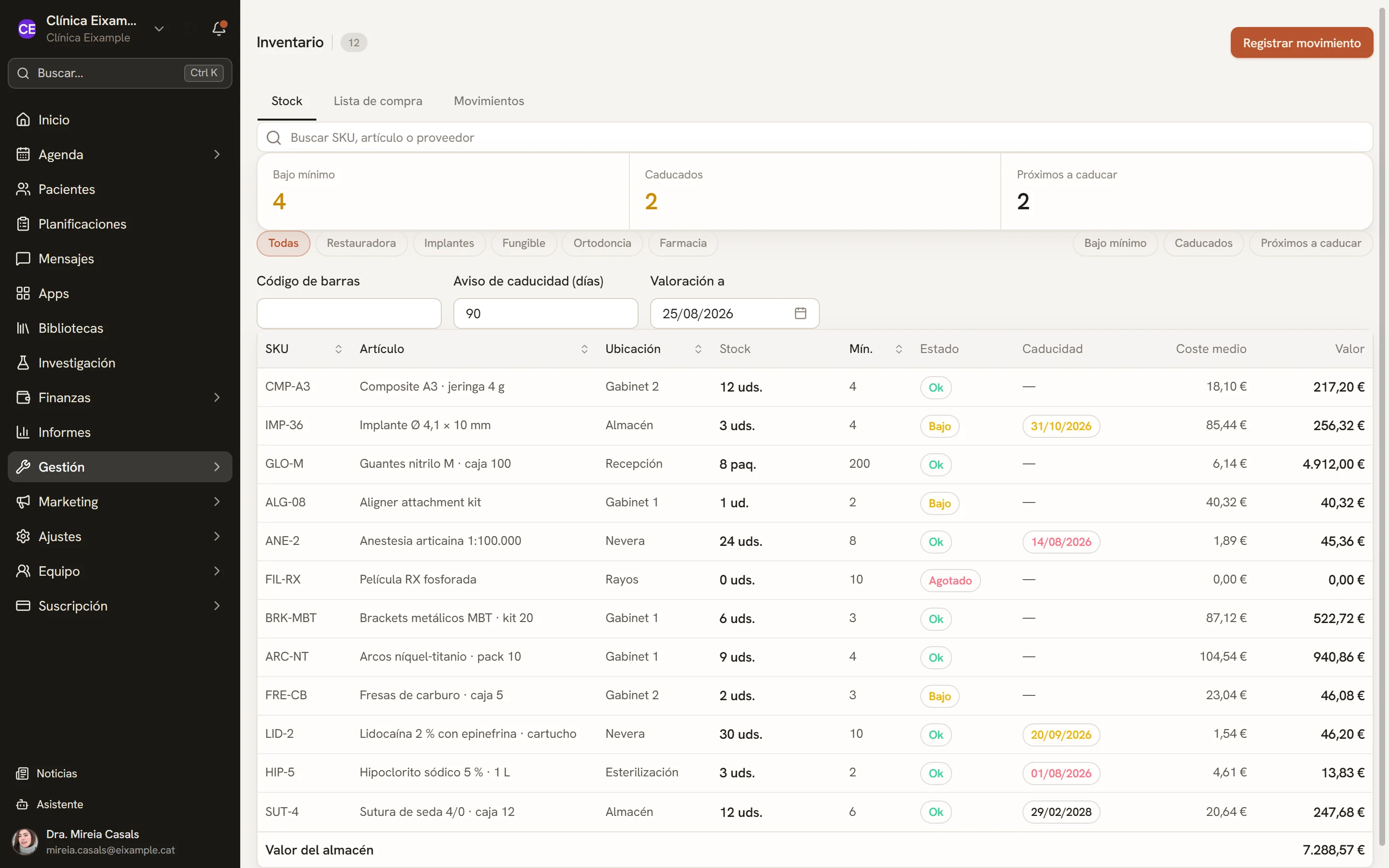Open the notifications bell icon
Viewport: 1389px width, 868px height.
pyautogui.click(x=218, y=28)
